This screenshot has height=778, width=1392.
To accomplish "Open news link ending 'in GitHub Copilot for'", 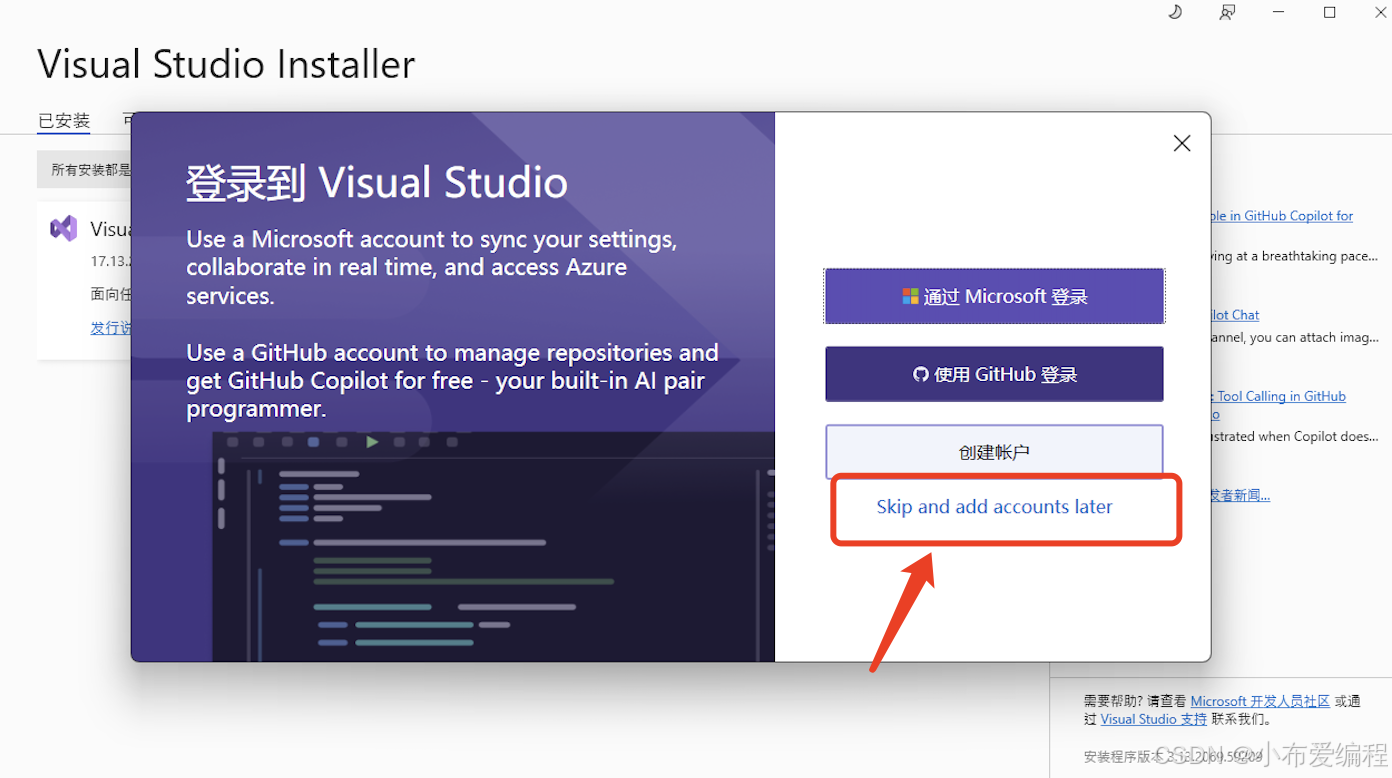I will 1282,216.
